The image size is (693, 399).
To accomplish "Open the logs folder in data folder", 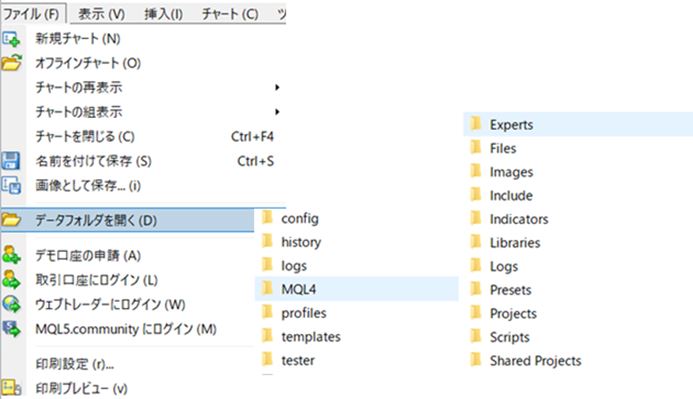I will point(294,266).
